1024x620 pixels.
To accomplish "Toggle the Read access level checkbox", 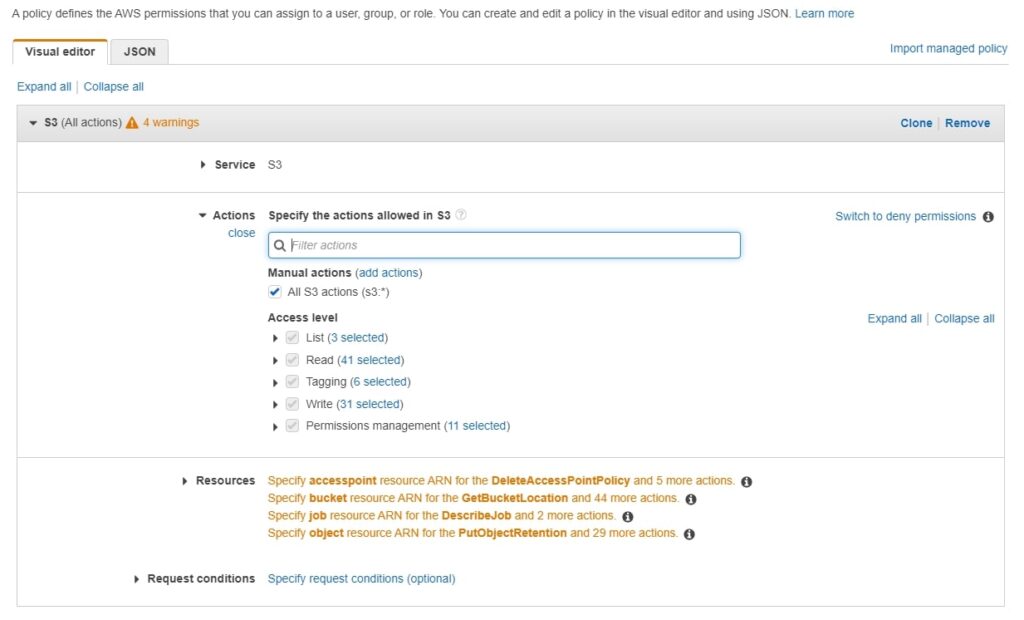I will 291,359.
